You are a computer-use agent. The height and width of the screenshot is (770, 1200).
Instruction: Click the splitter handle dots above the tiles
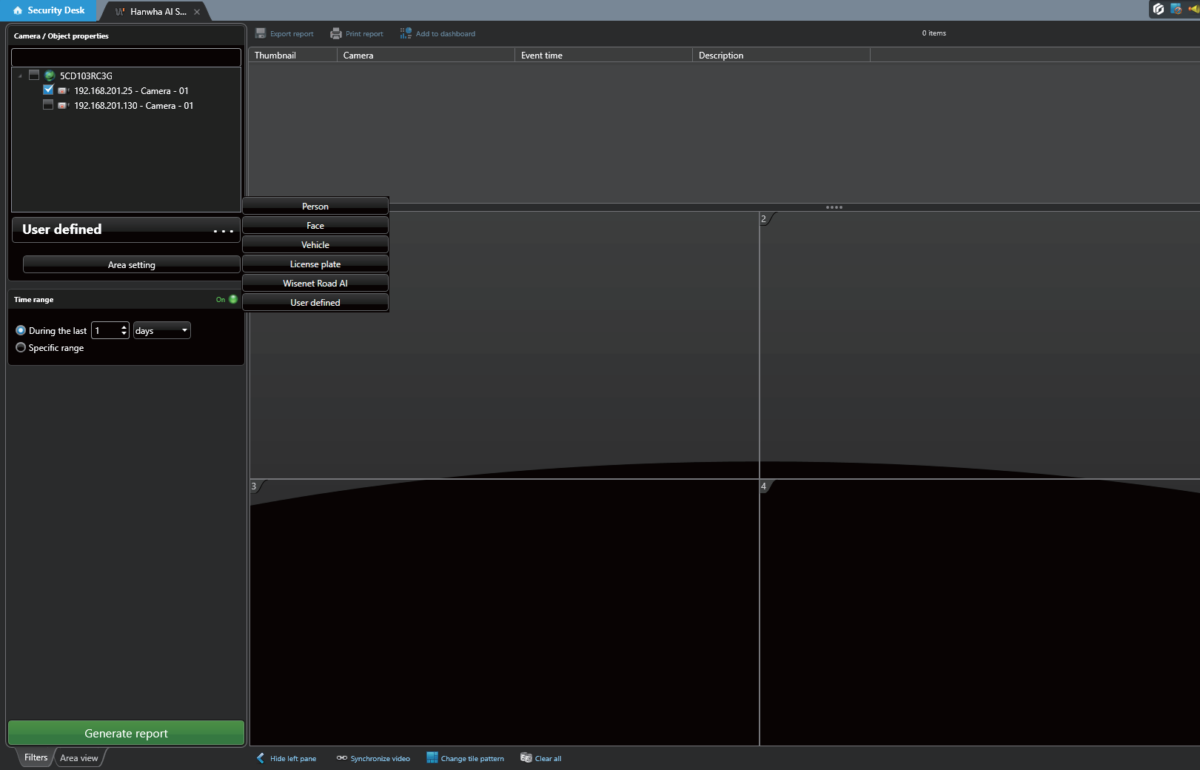(834, 207)
